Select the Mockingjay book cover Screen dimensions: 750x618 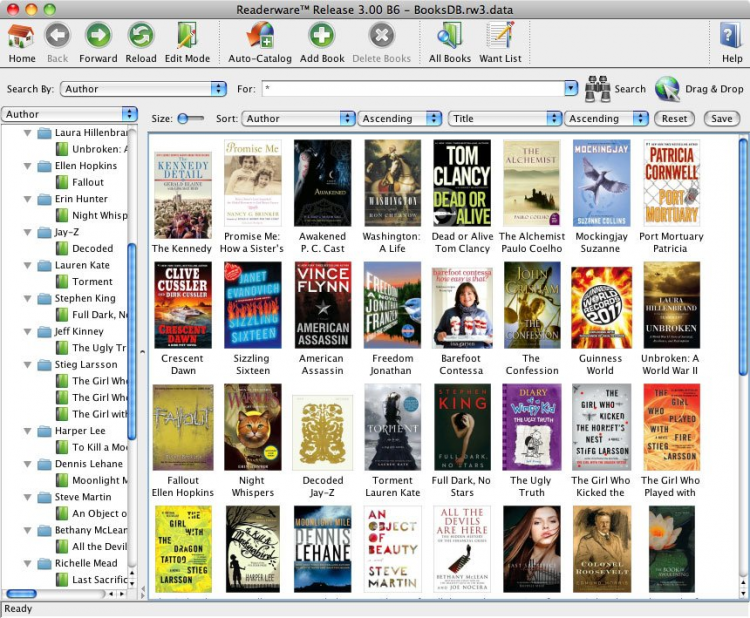point(601,183)
